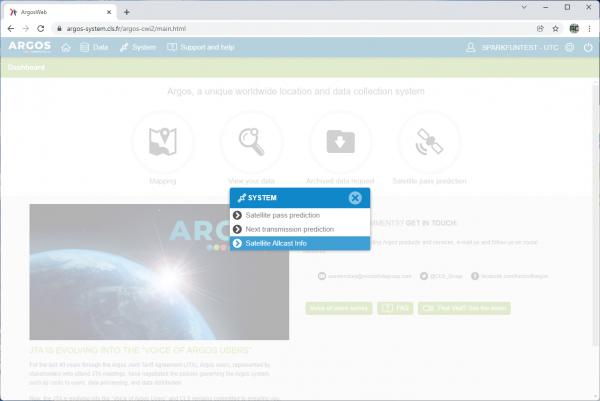Screen dimensions: 600x401
Task: Click the Archived data request label
Action: 340,181
